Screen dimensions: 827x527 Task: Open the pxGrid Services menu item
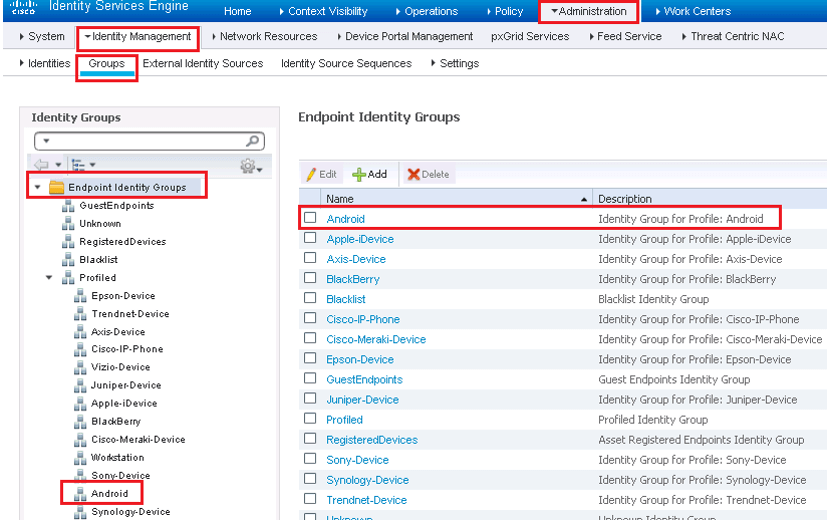(530, 36)
